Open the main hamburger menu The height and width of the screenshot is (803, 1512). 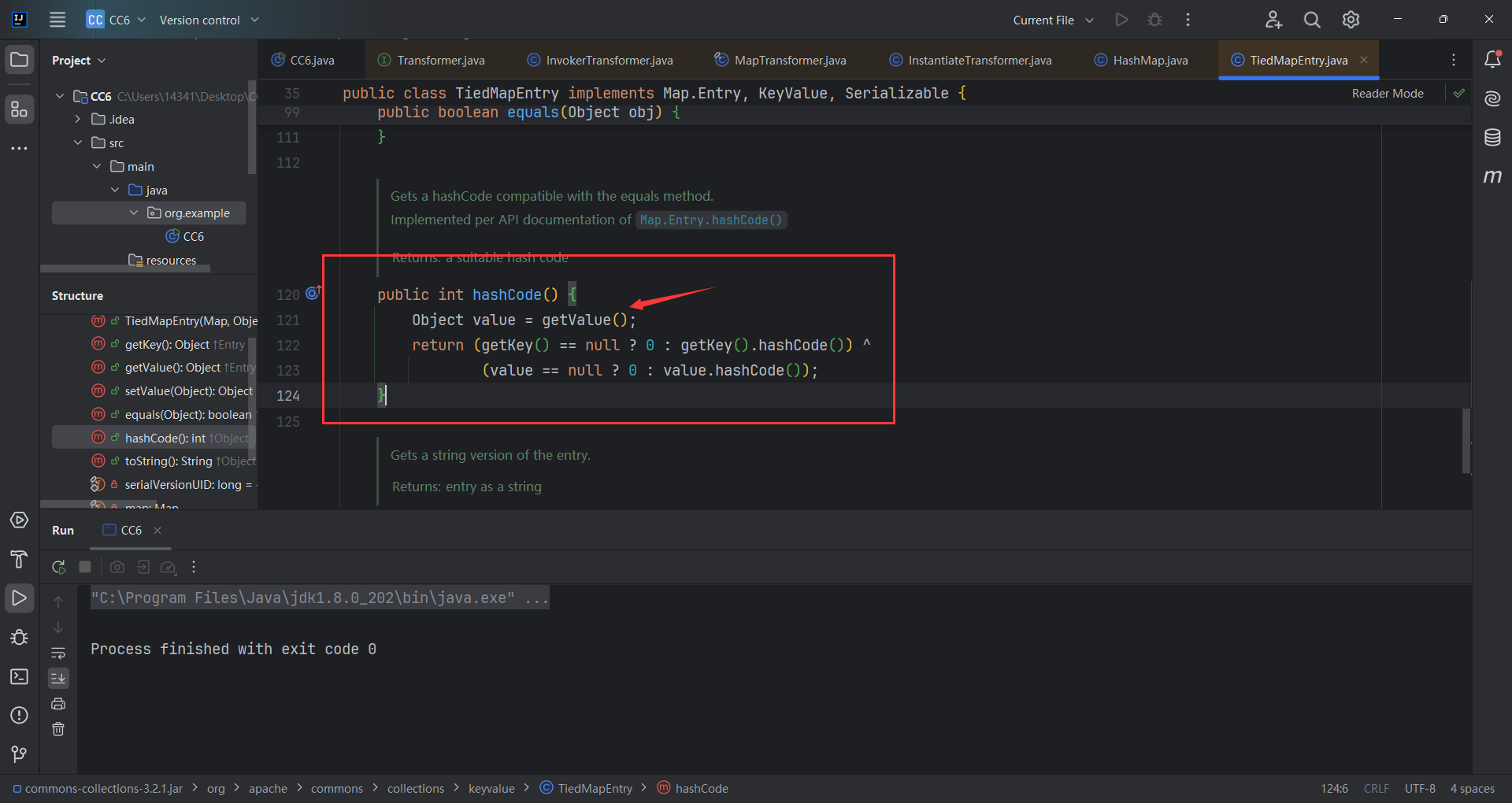[57, 20]
